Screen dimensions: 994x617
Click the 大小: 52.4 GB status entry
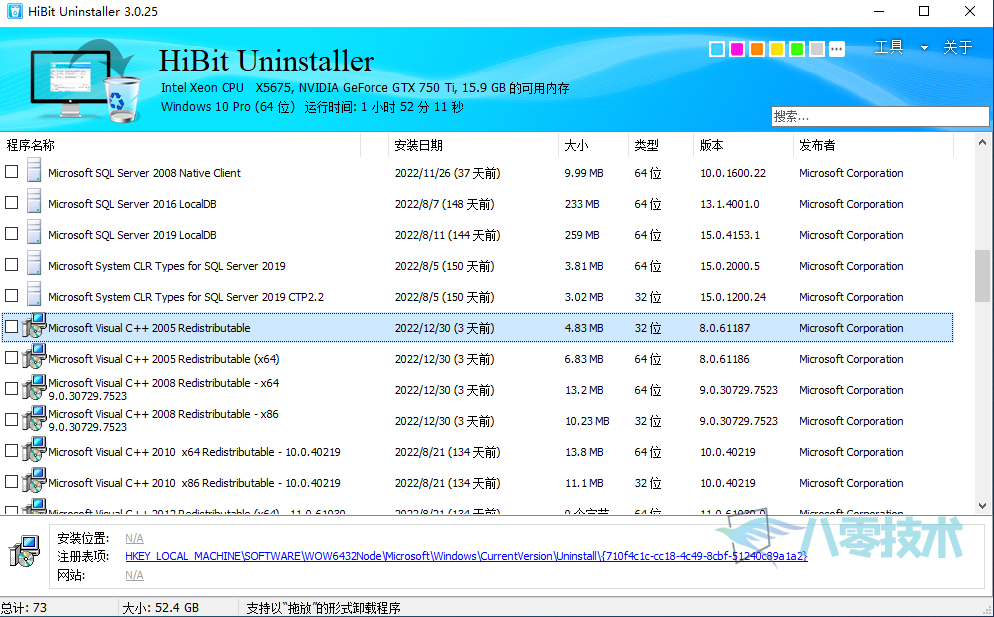pos(160,608)
